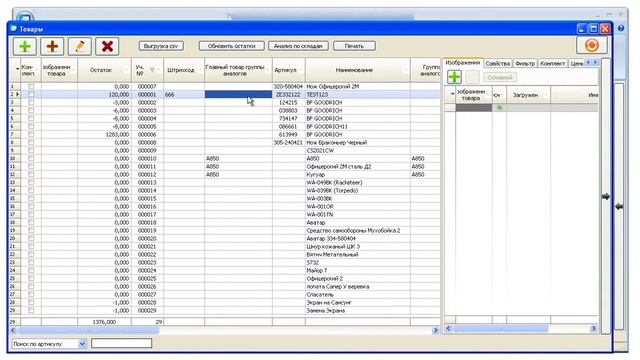Open the Изображения tab
The height and width of the screenshot is (360, 640).
coord(462,63)
